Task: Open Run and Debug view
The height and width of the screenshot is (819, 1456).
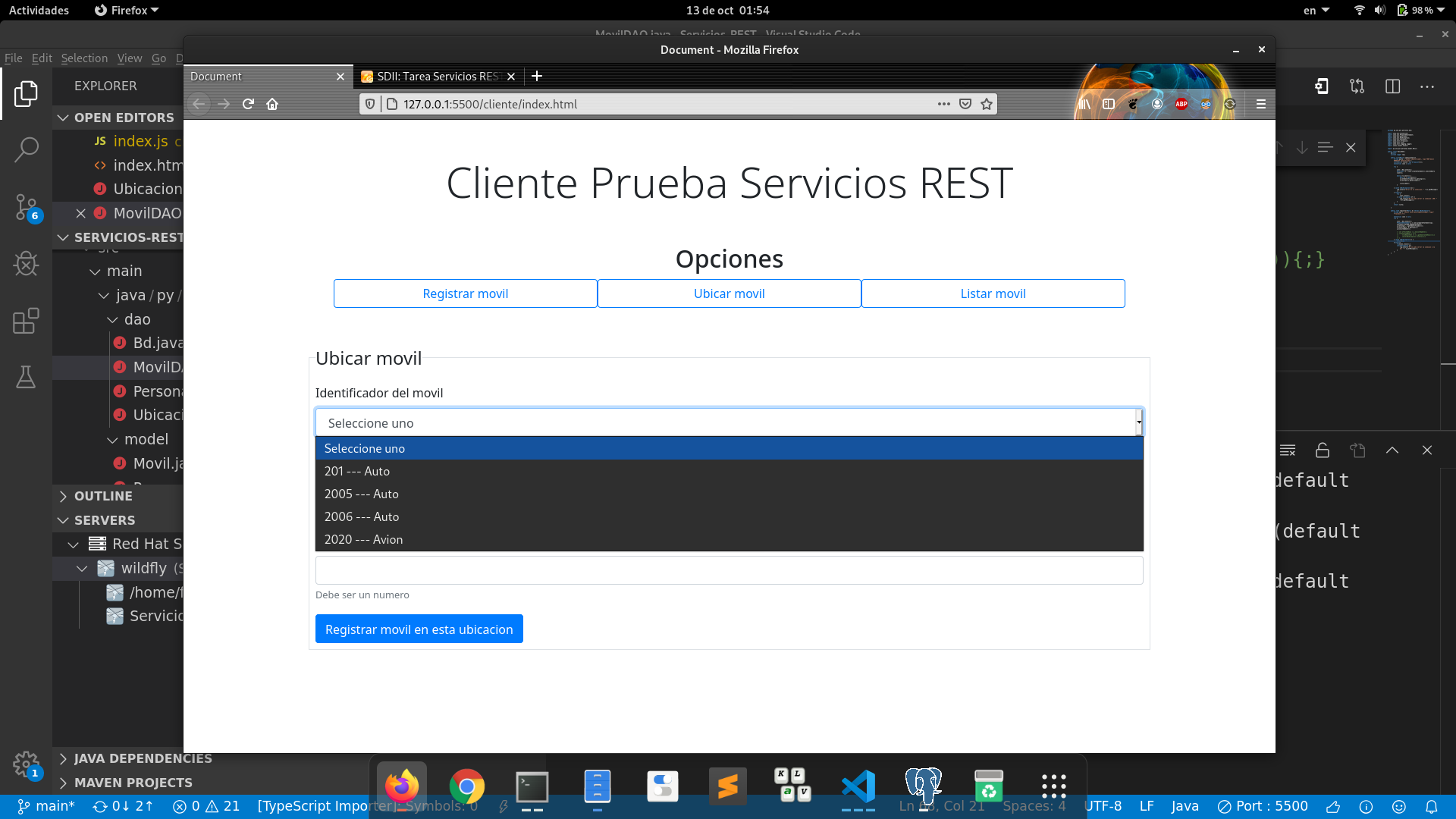Action: [x=26, y=264]
